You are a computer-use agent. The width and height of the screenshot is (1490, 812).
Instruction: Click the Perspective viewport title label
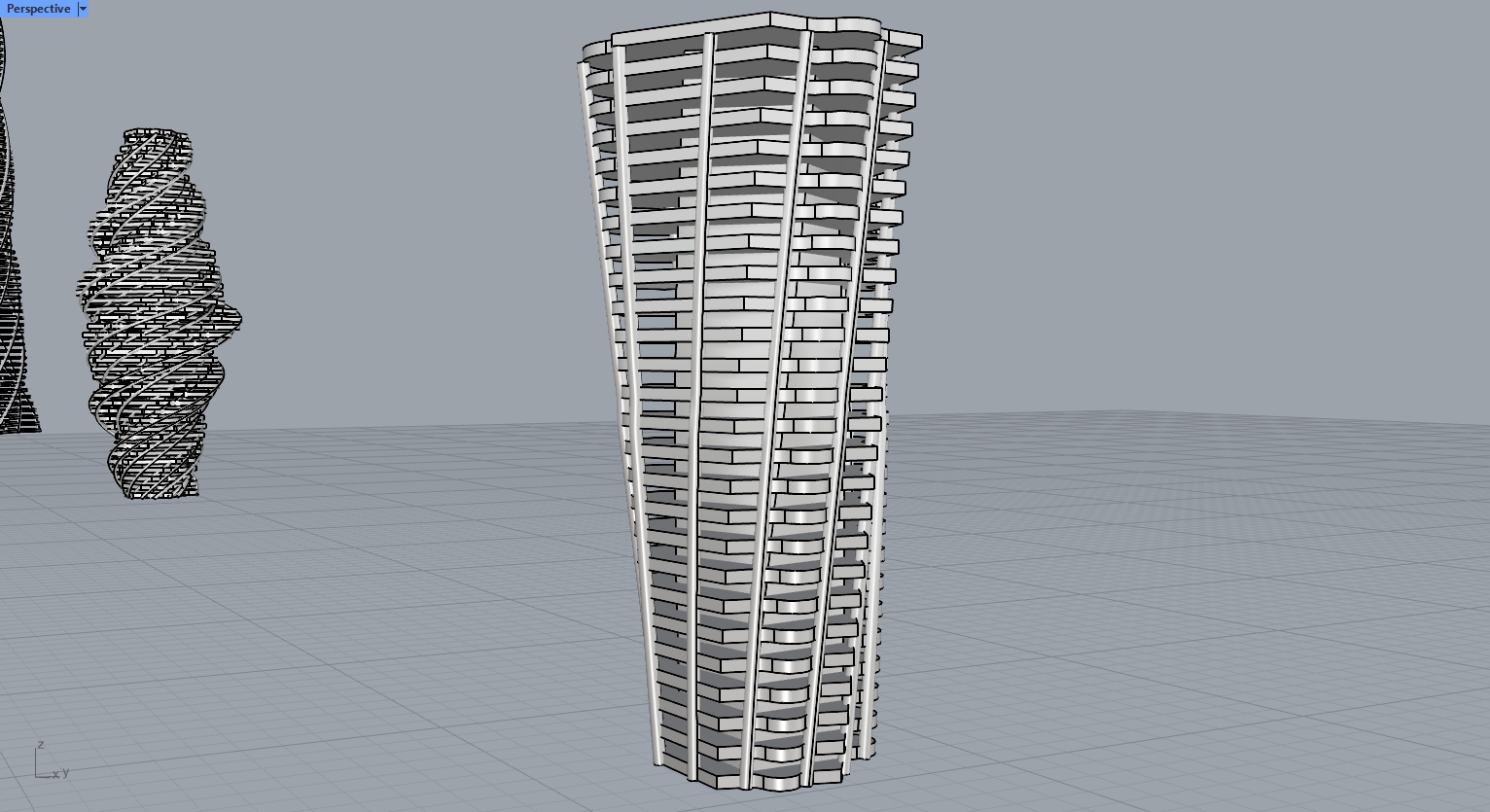(x=38, y=9)
